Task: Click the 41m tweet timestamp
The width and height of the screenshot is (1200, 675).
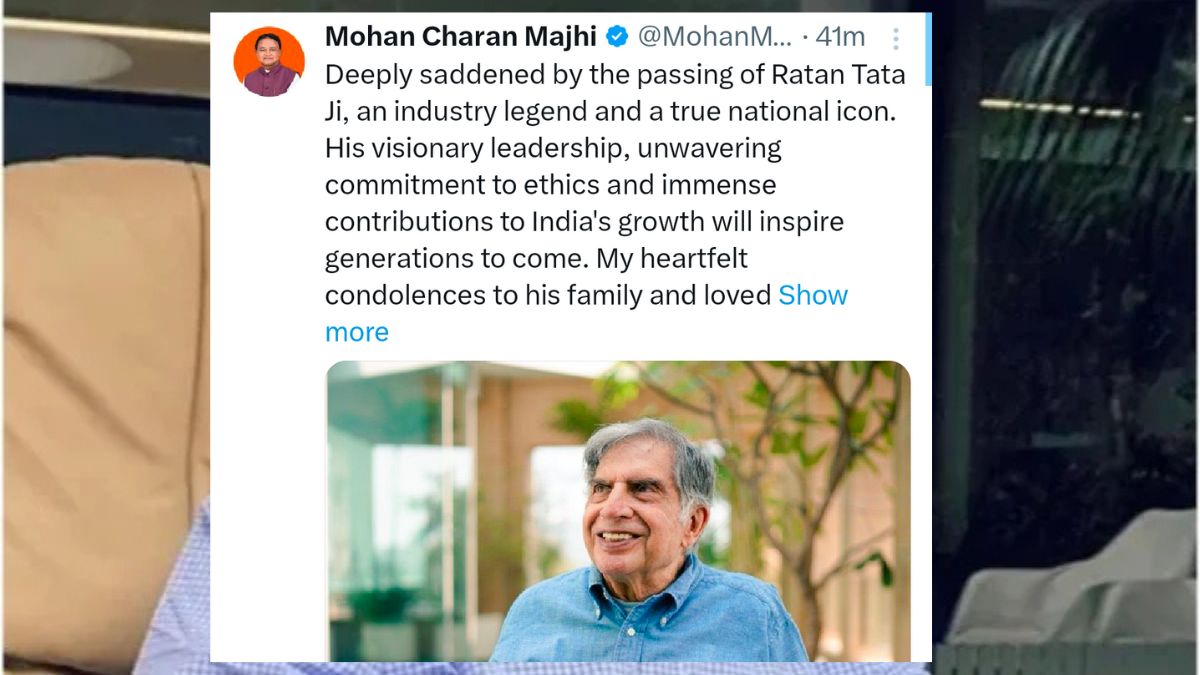Action: (840, 38)
